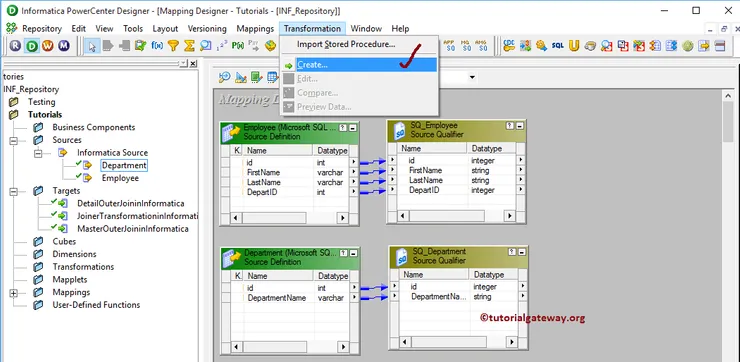This screenshot has height=362, width=740.
Task: Select the Cubes folder in the tree
Action: pyautogui.click(x=64, y=242)
